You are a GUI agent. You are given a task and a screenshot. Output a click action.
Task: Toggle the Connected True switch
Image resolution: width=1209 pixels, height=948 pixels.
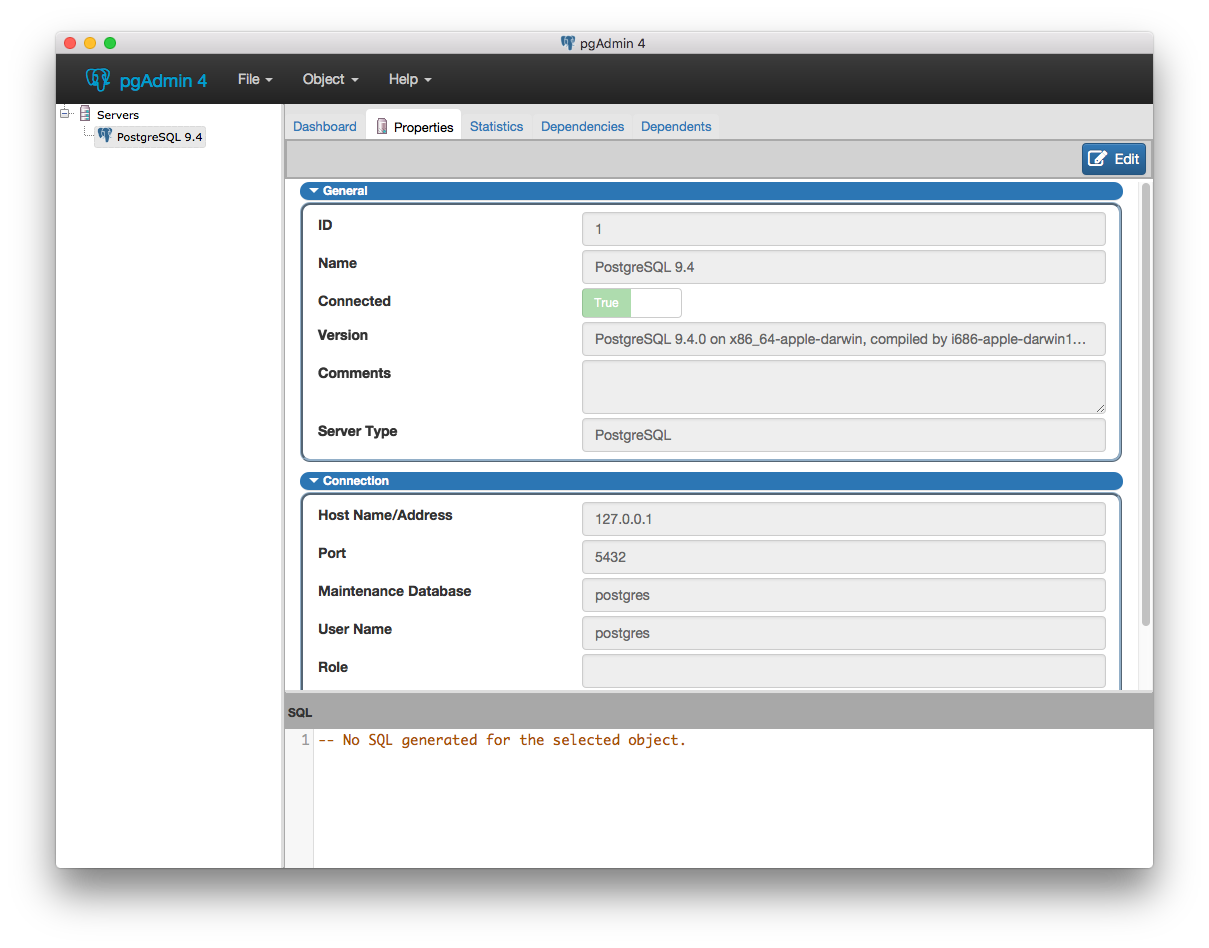tap(631, 303)
